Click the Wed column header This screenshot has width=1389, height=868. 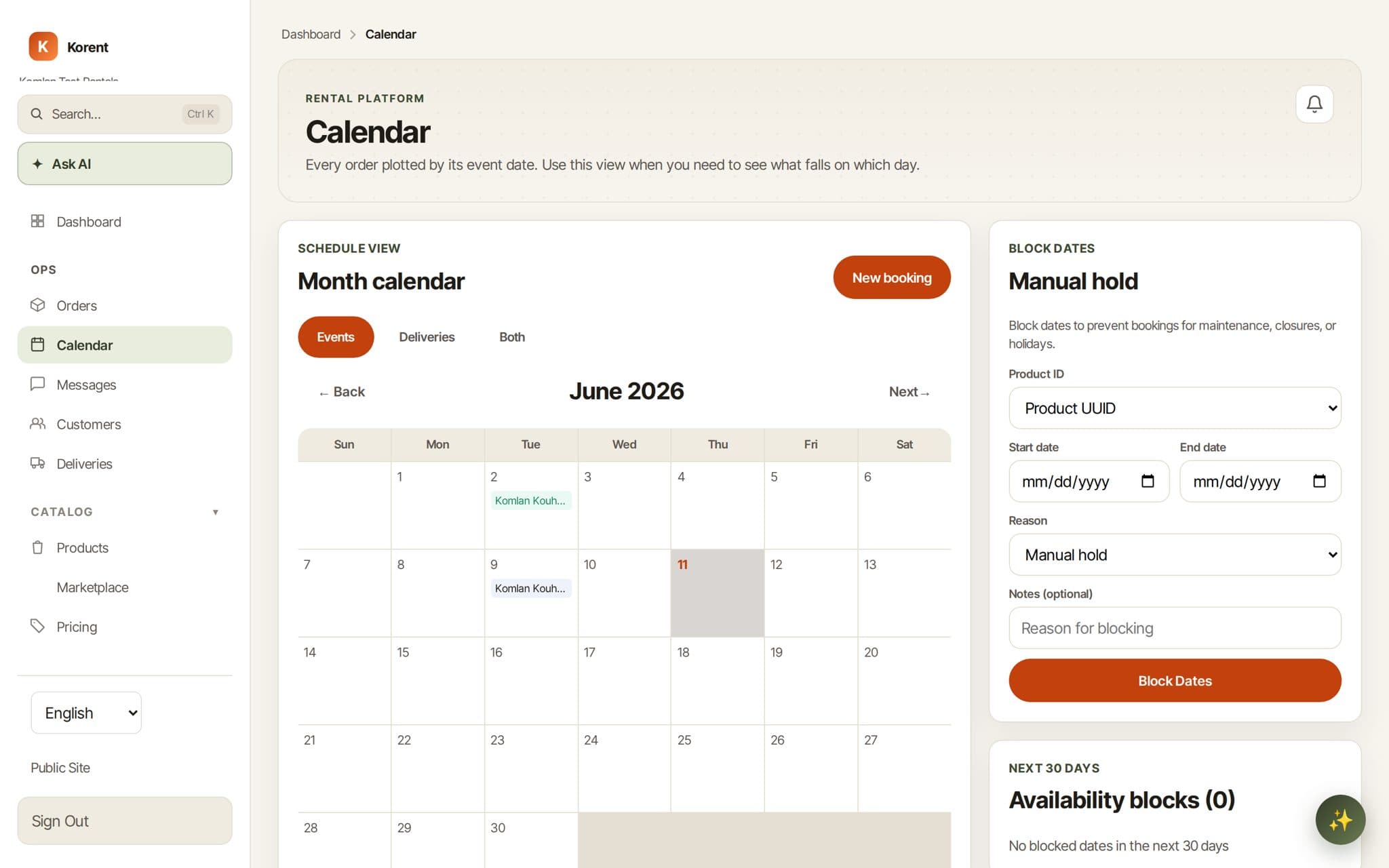[624, 444]
